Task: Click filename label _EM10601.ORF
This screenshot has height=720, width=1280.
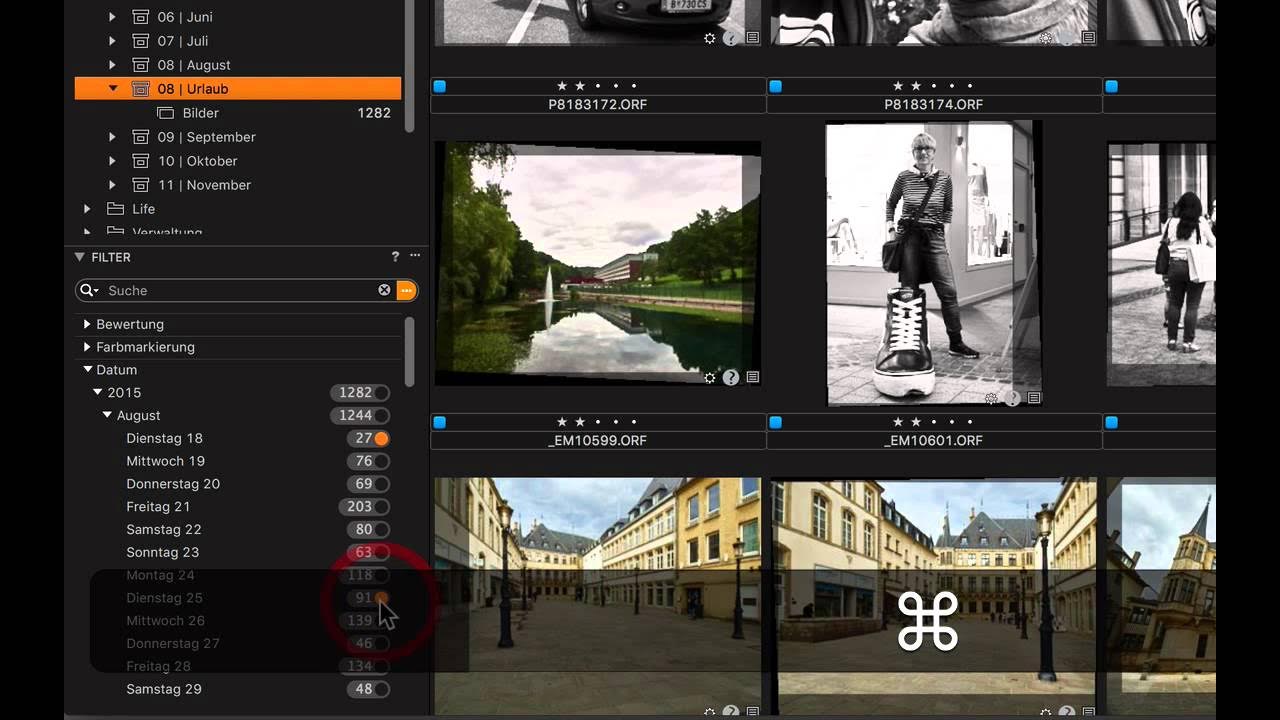Action: (934, 440)
